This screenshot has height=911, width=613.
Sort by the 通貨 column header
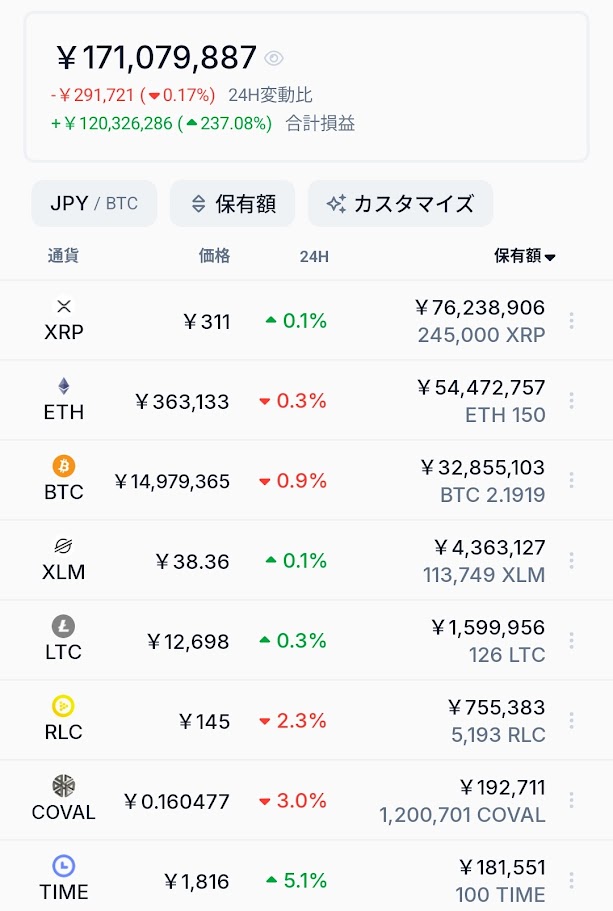click(63, 256)
